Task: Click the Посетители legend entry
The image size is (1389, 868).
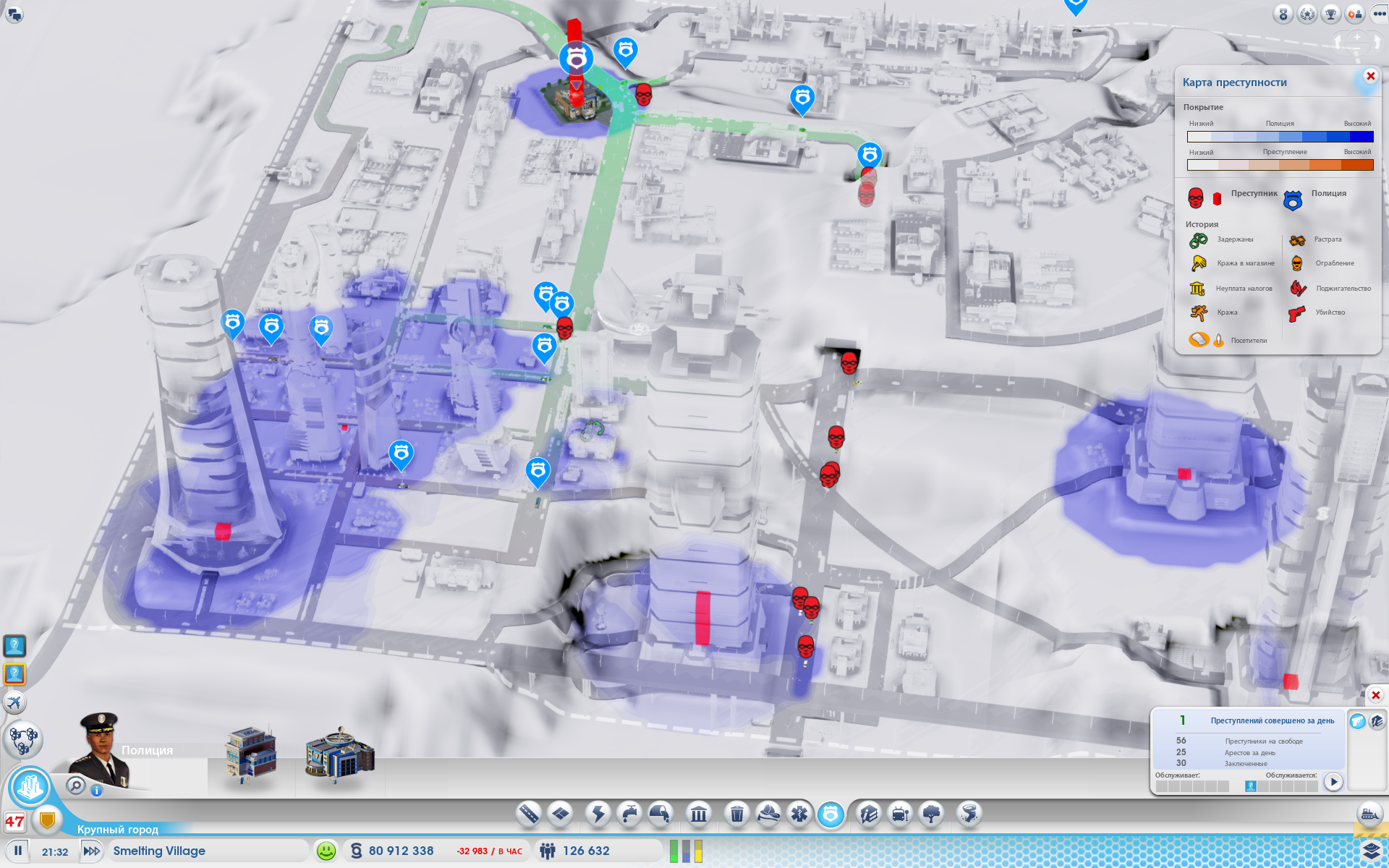Action: point(1228,340)
